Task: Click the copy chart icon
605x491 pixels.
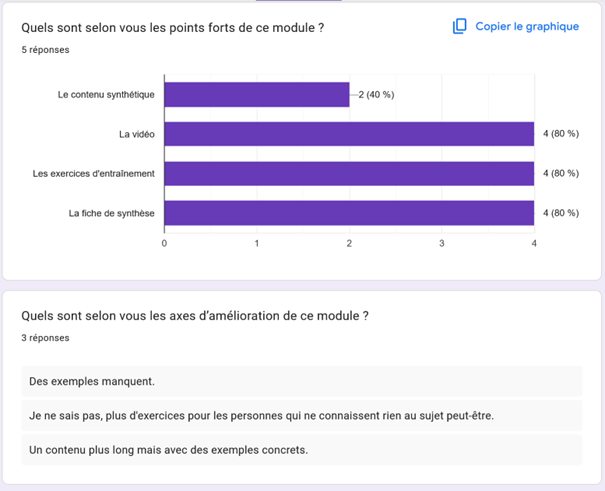Action: coord(460,27)
